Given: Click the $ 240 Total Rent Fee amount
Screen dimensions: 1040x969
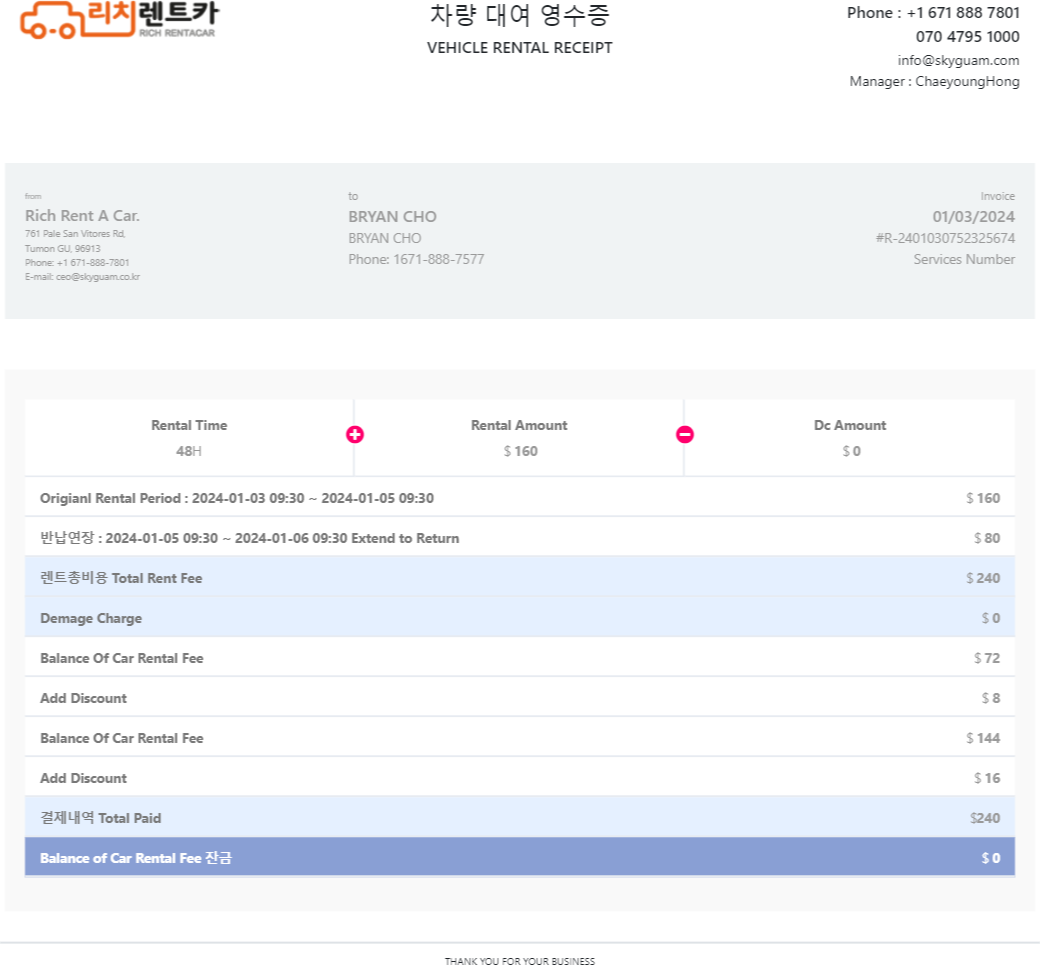Looking at the screenshot, I should pyautogui.click(x=983, y=578).
